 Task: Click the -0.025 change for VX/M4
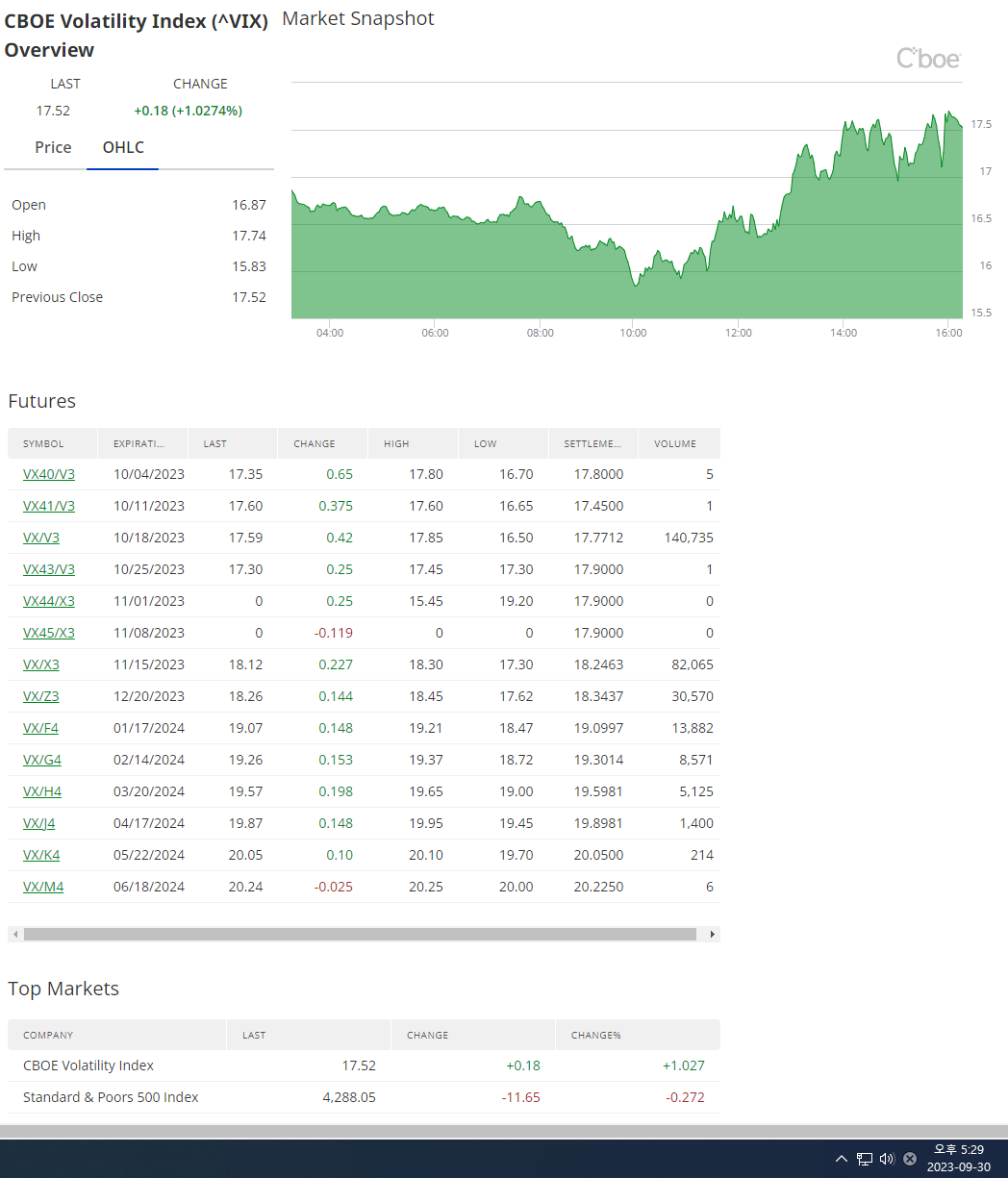(334, 887)
